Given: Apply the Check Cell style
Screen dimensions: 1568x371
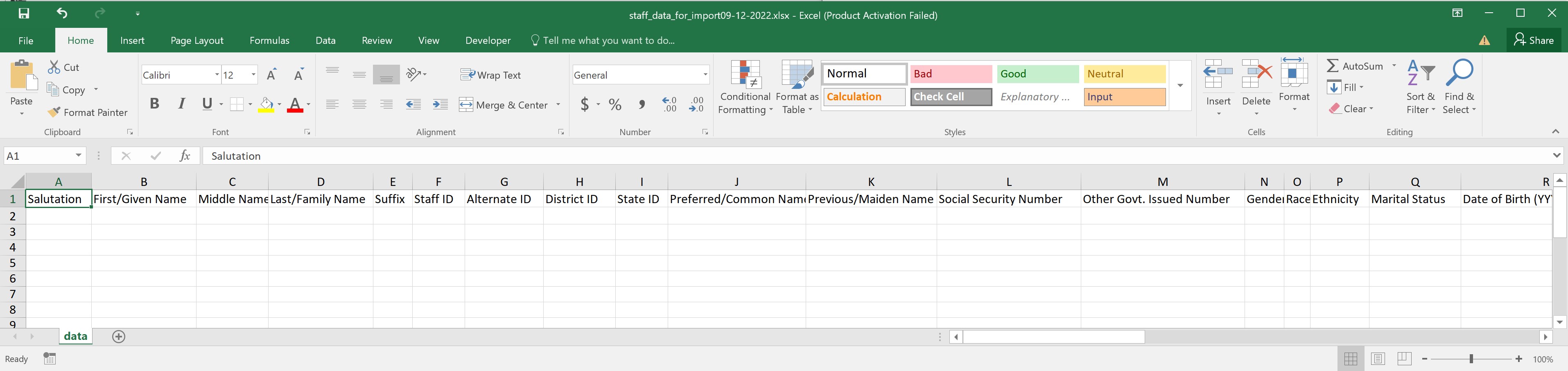Looking at the screenshot, I should (x=951, y=97).
